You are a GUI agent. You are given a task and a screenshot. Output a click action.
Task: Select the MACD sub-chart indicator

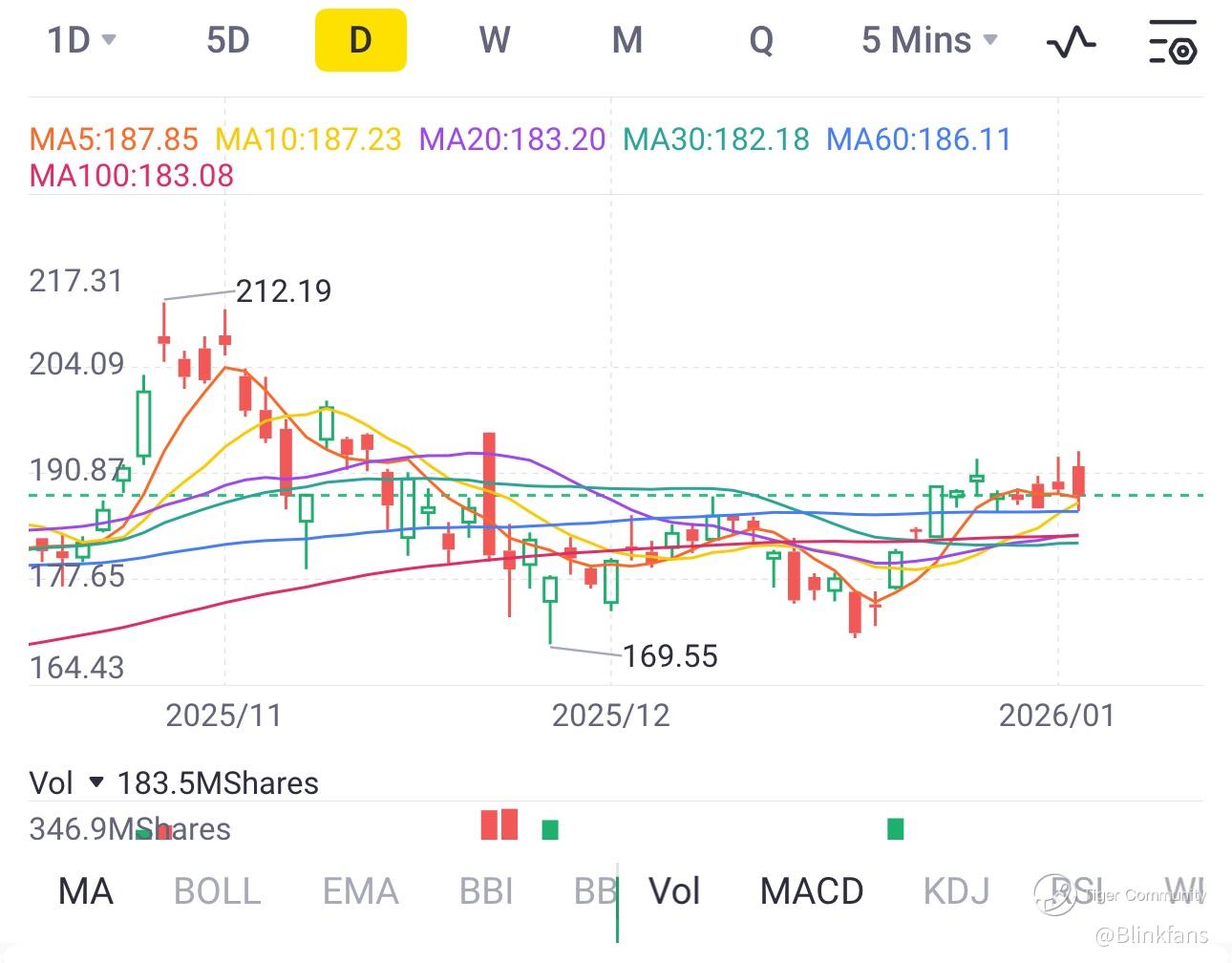point(812,891)
